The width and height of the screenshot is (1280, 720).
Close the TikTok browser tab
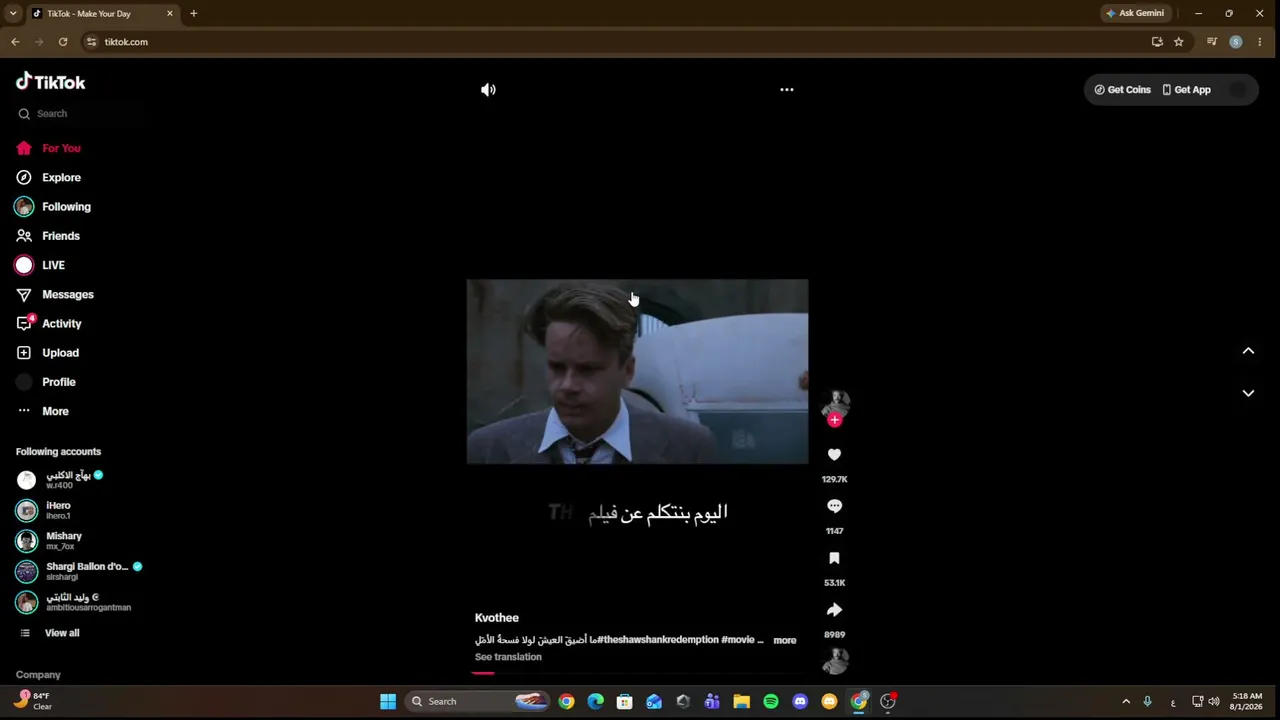(170, 14)
